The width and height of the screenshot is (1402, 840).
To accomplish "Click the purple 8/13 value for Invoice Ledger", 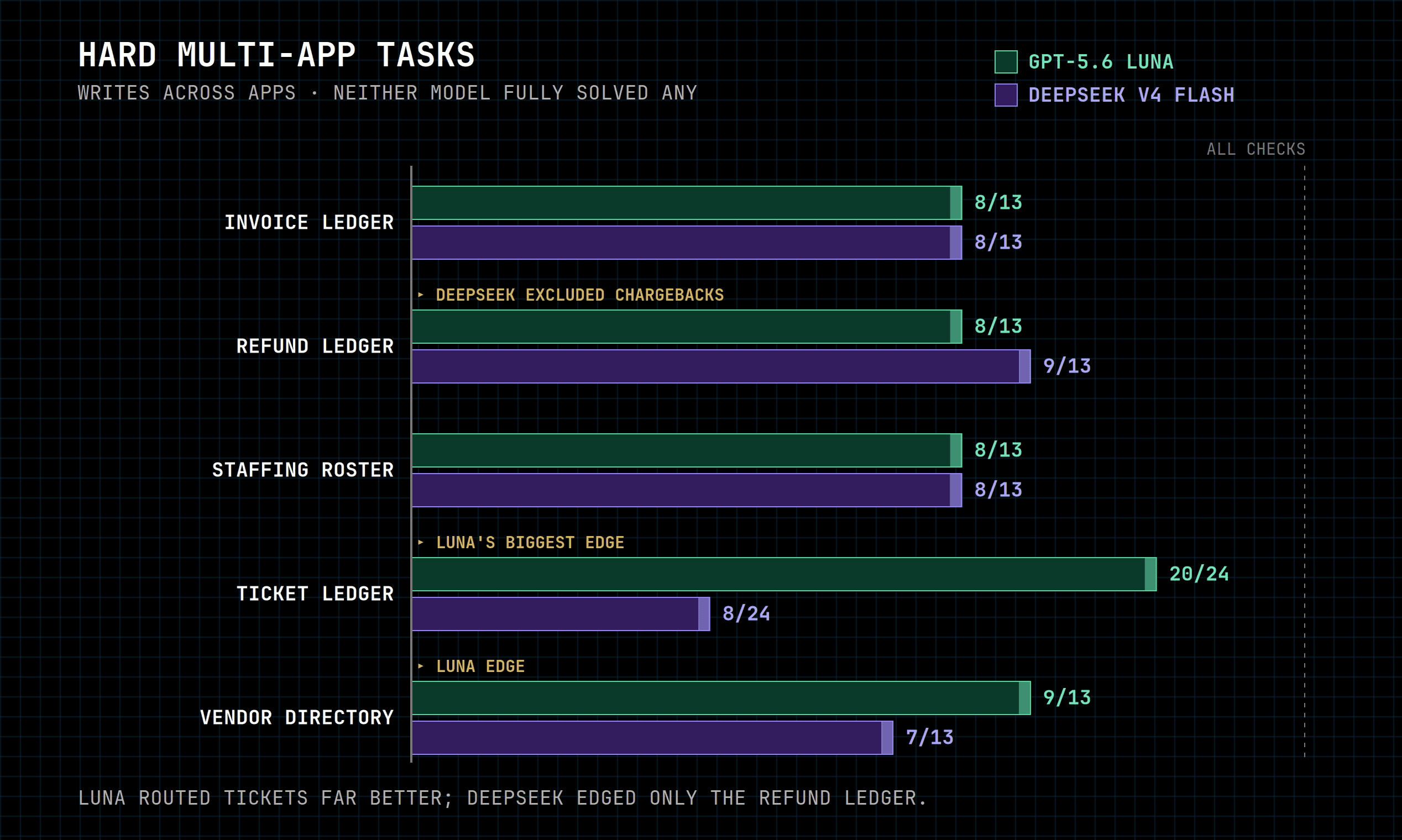I will point(998,242).
